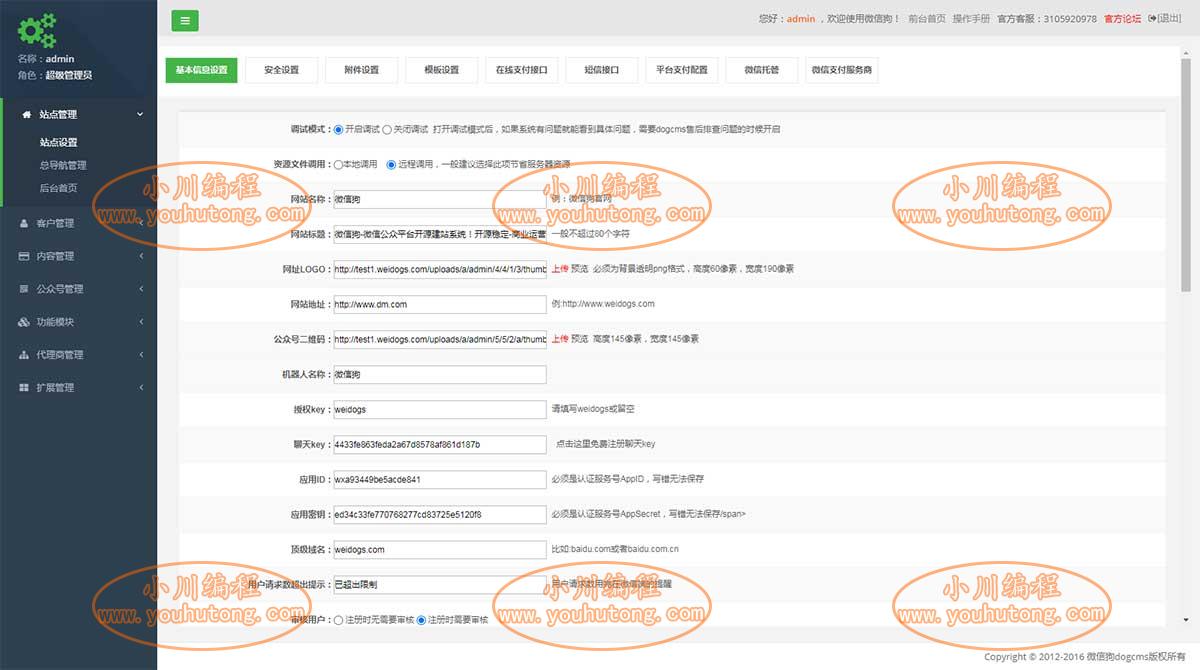Select 注册时需要审核 radio

(421, 620)
